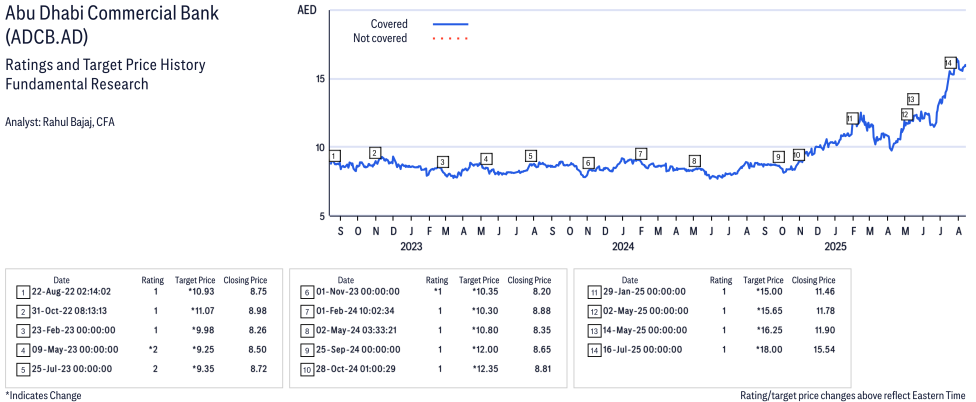The image size is (976, 402).
Task: Select chart marker 13 on the price line
Action: [x=912, y=99]
